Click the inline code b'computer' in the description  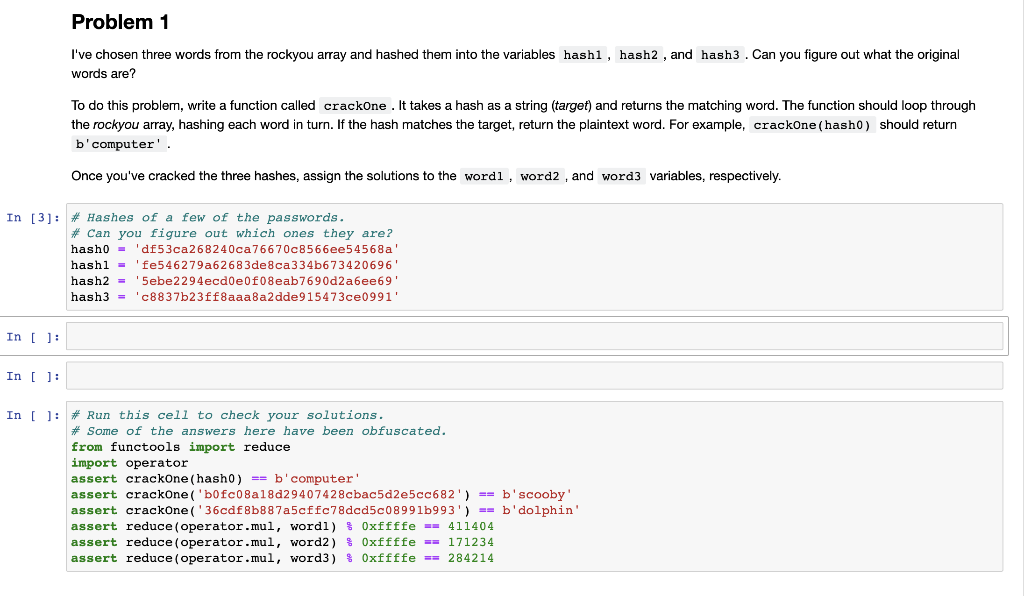pyautogui.click(x=118, y=144)
